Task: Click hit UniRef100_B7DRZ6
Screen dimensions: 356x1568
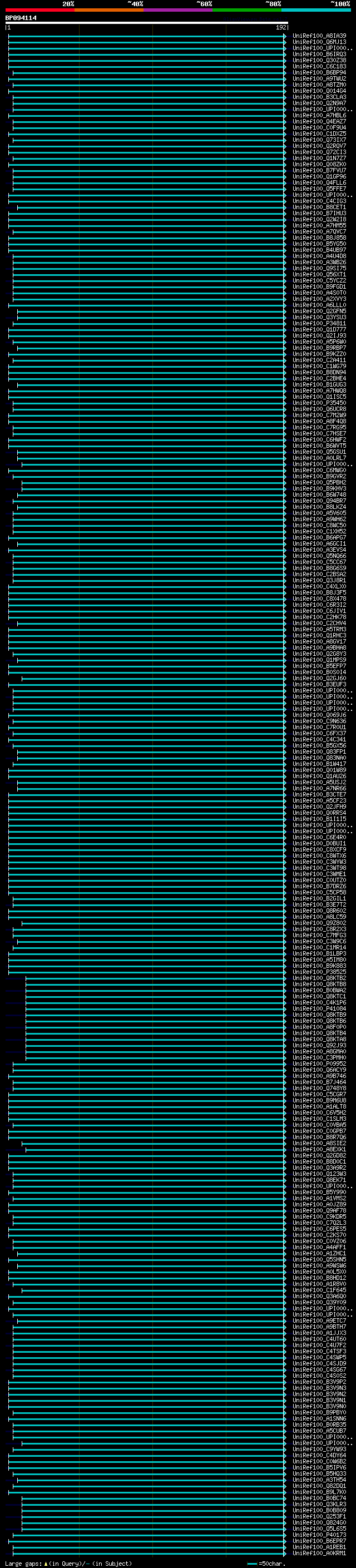Action: coord(319,886)
